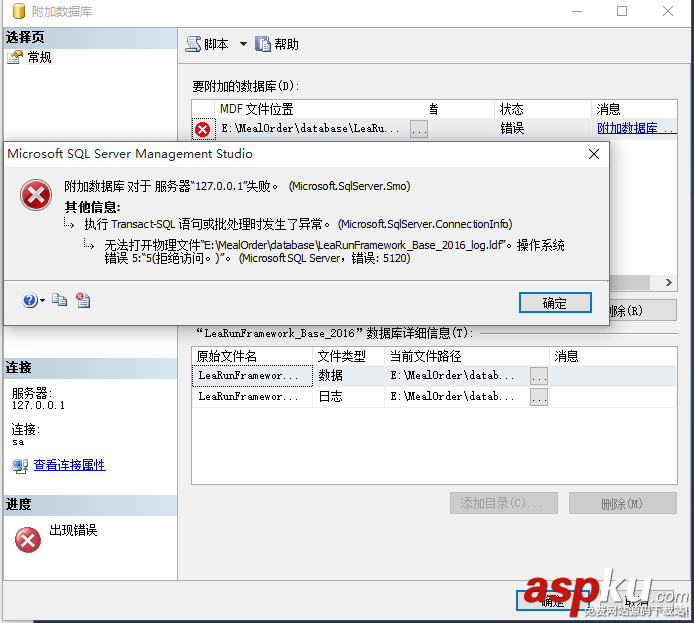Maximize the 附加数据库 window

[622, 11]
